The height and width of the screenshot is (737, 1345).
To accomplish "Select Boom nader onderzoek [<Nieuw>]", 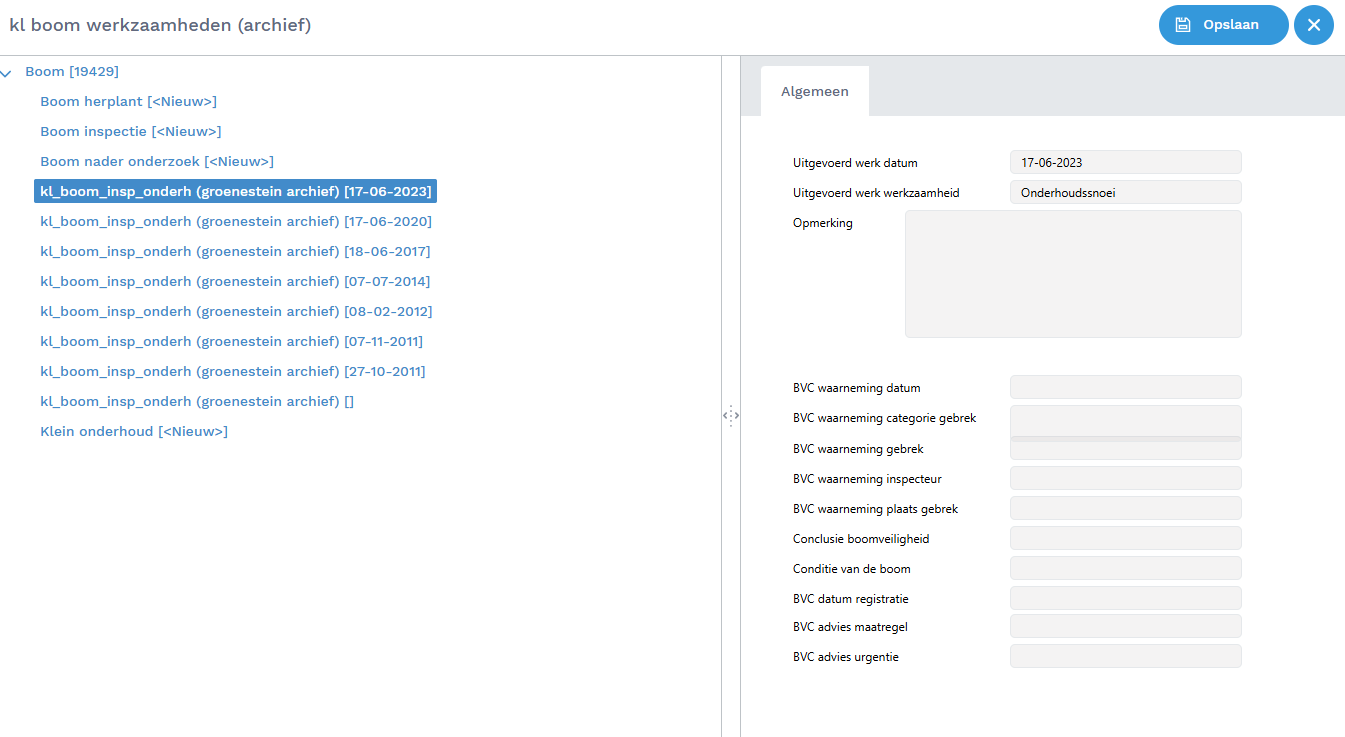I will tap(156, 162).
